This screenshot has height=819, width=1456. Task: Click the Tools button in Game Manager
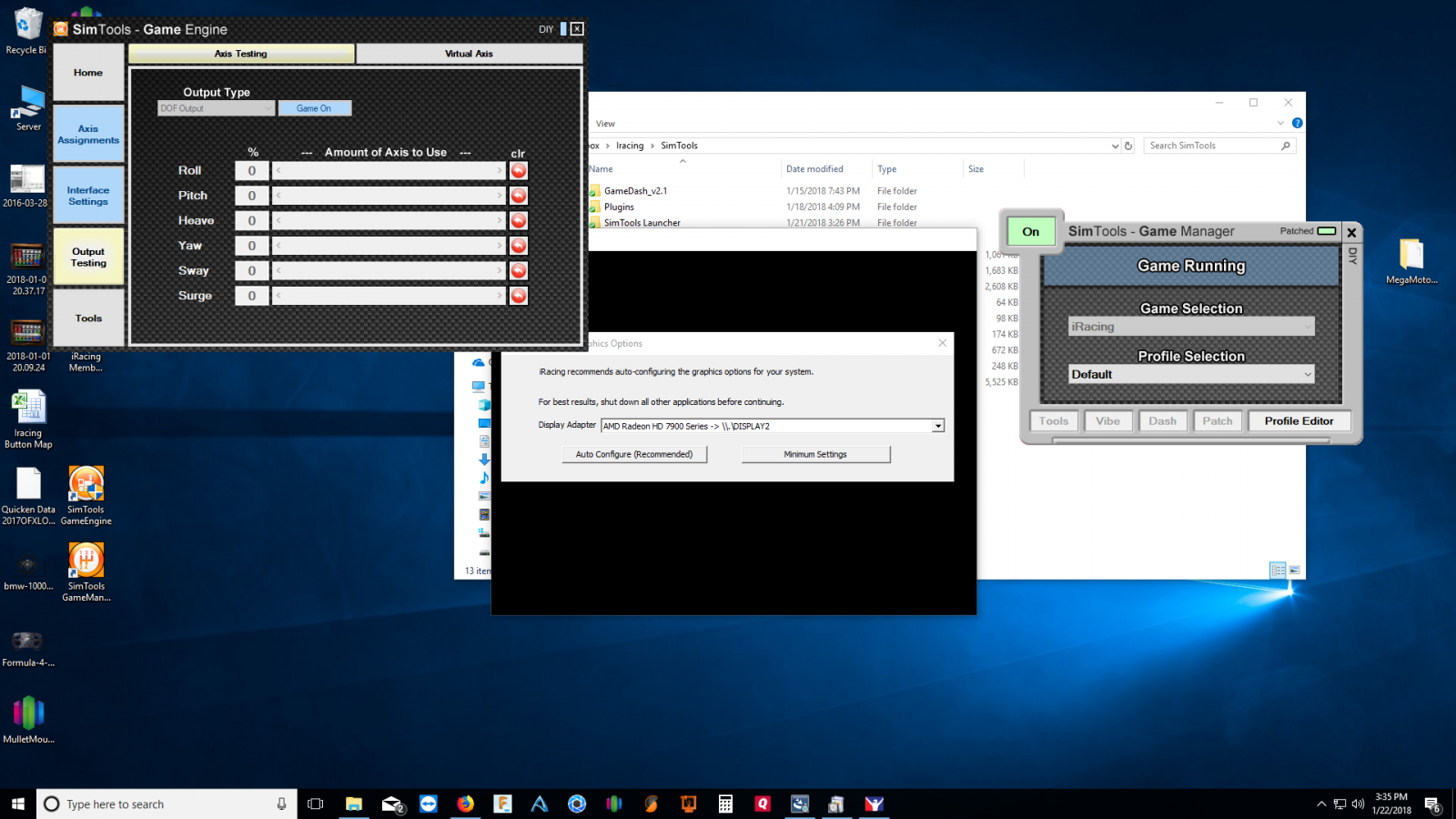pyautogui.click(x=1054, y=421)
